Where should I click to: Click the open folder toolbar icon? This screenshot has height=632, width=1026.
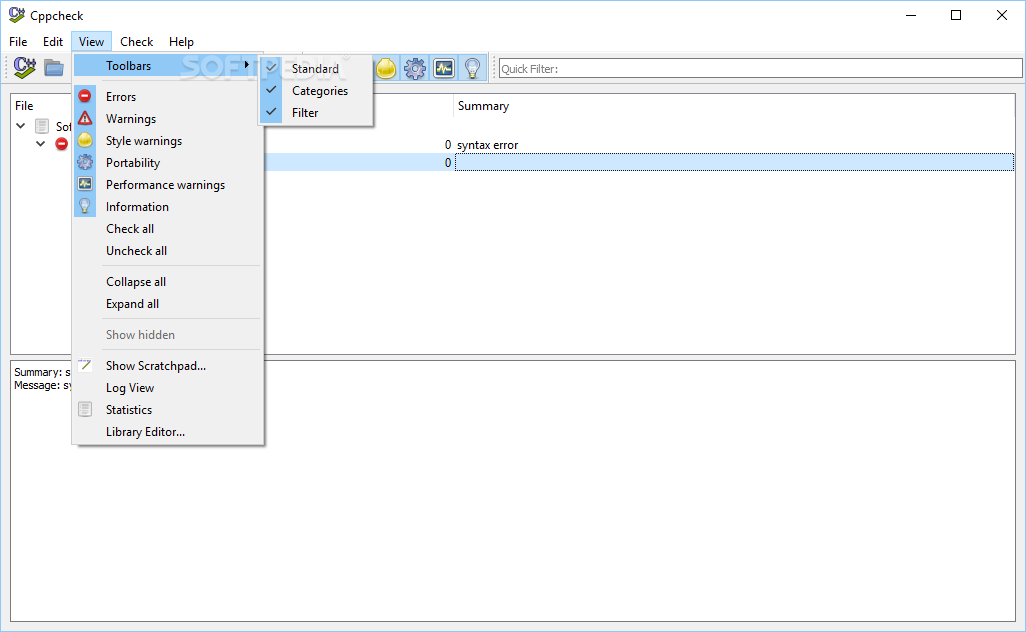pos(54,67)
